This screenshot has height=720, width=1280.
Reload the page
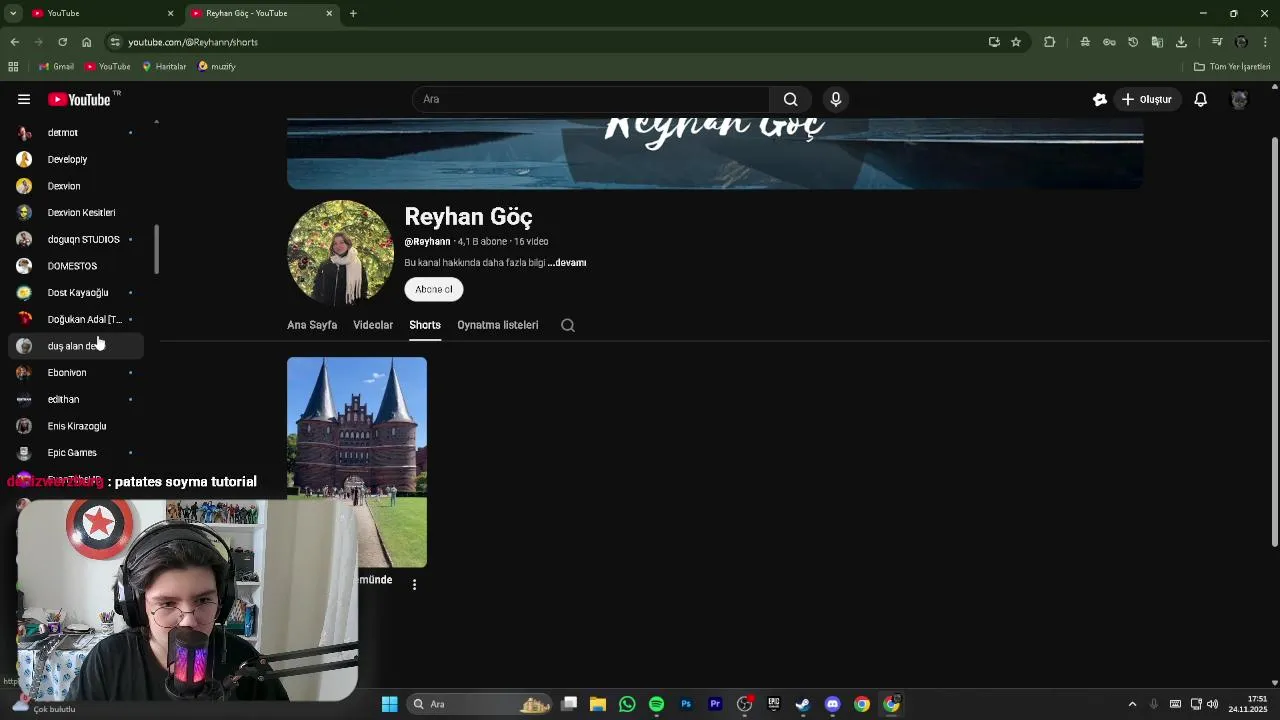[x=62, y=42]
